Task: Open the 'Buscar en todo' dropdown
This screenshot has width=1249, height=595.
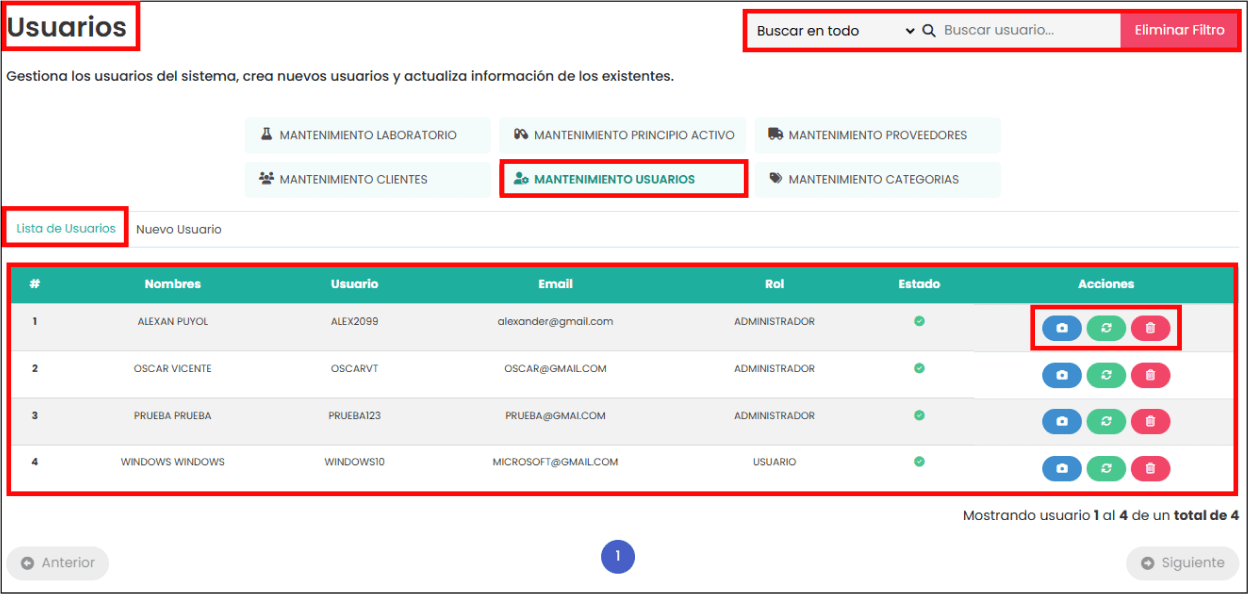Action: click(x=834, y=31)
